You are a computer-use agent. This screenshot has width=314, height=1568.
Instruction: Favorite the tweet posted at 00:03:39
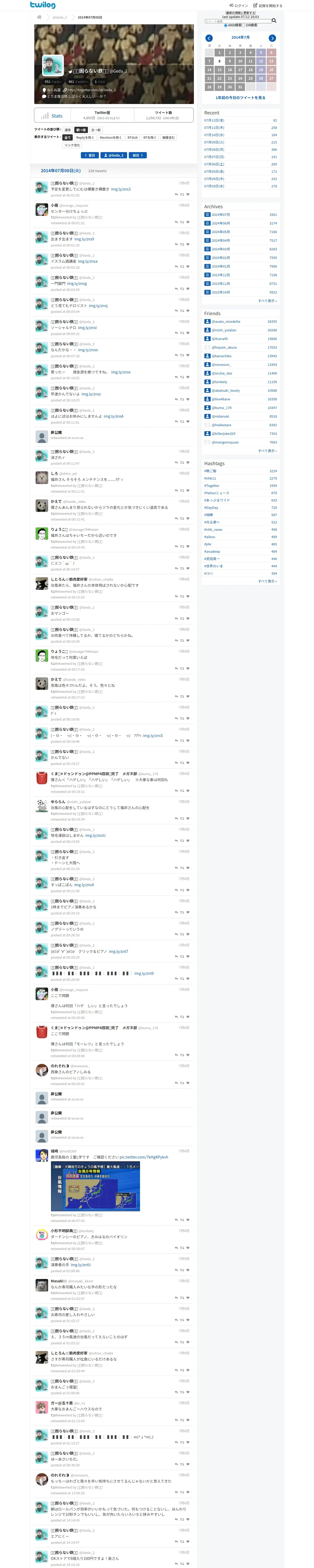click(x=188, y=289)
